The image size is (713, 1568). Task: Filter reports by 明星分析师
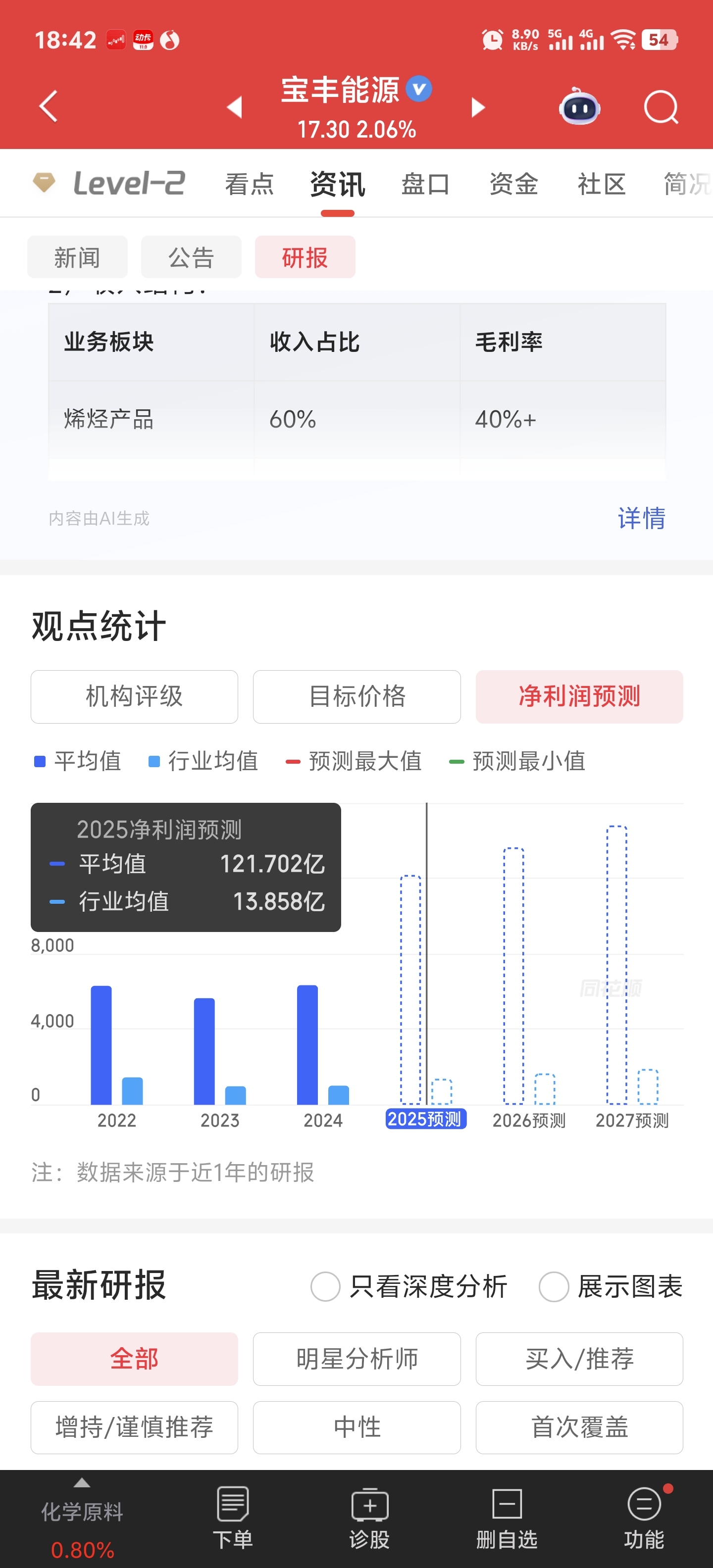tap(357, 1359)
